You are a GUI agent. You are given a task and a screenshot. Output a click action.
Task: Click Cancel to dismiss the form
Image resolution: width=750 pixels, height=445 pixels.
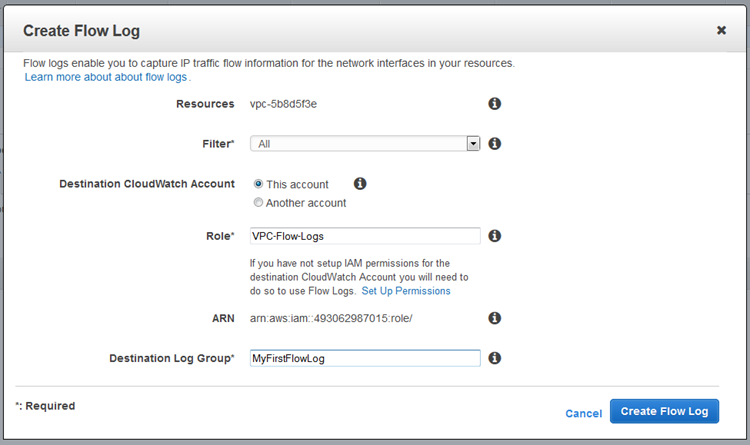pos(583,413)
